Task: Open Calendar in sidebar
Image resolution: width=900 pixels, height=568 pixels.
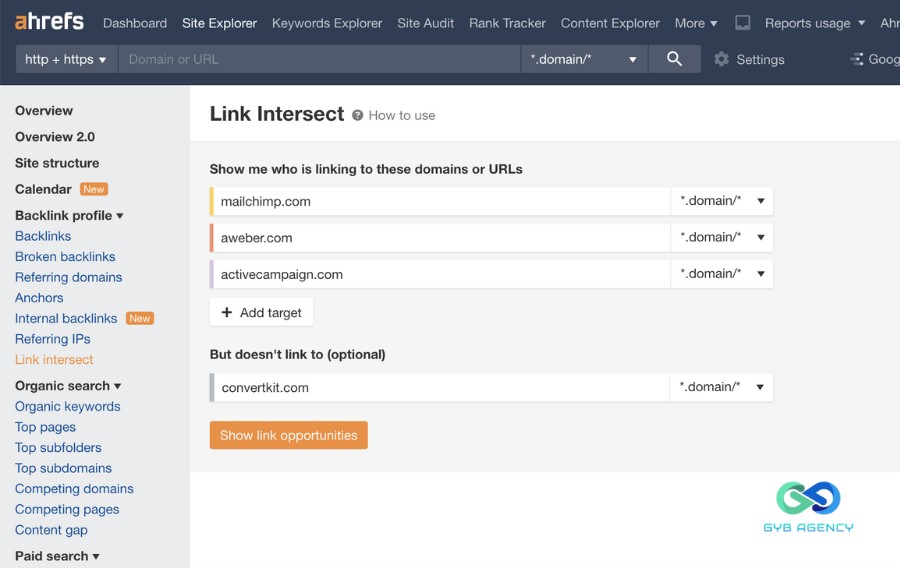Action: click(x=43, y=189)
